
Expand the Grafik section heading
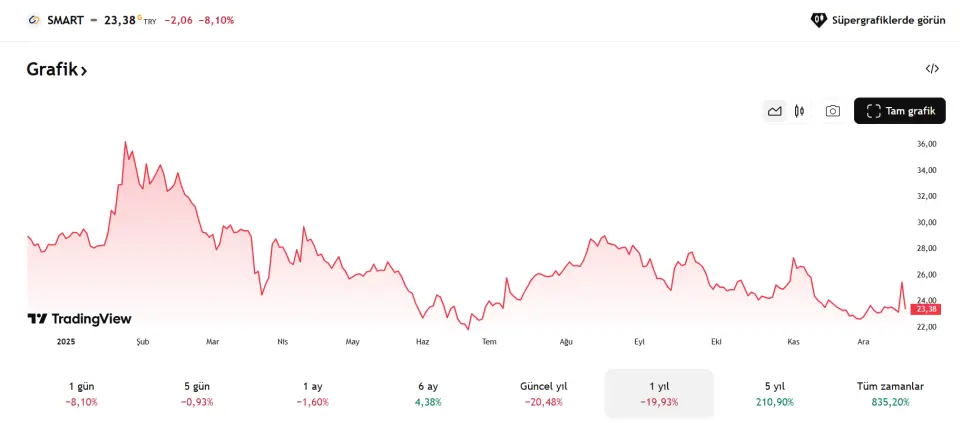click(x=57, y=70)
